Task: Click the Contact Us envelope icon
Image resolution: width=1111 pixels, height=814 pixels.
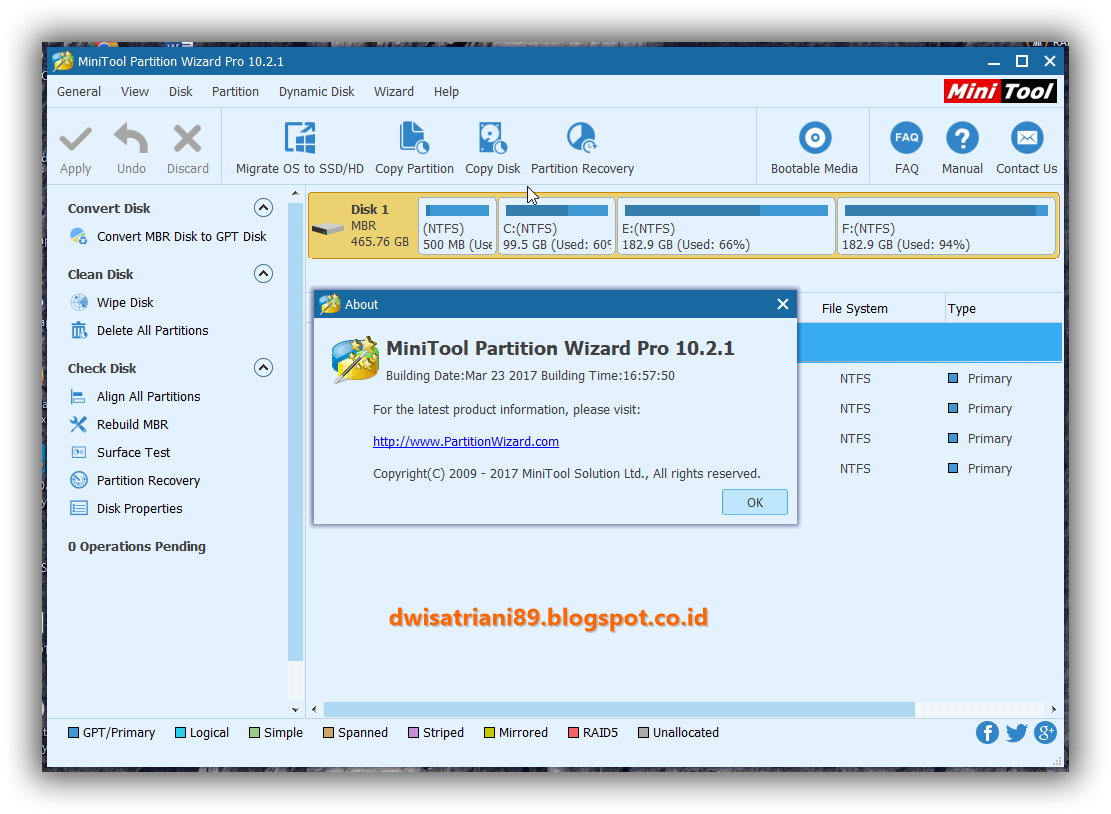Action: click(x=1027, y=137)
